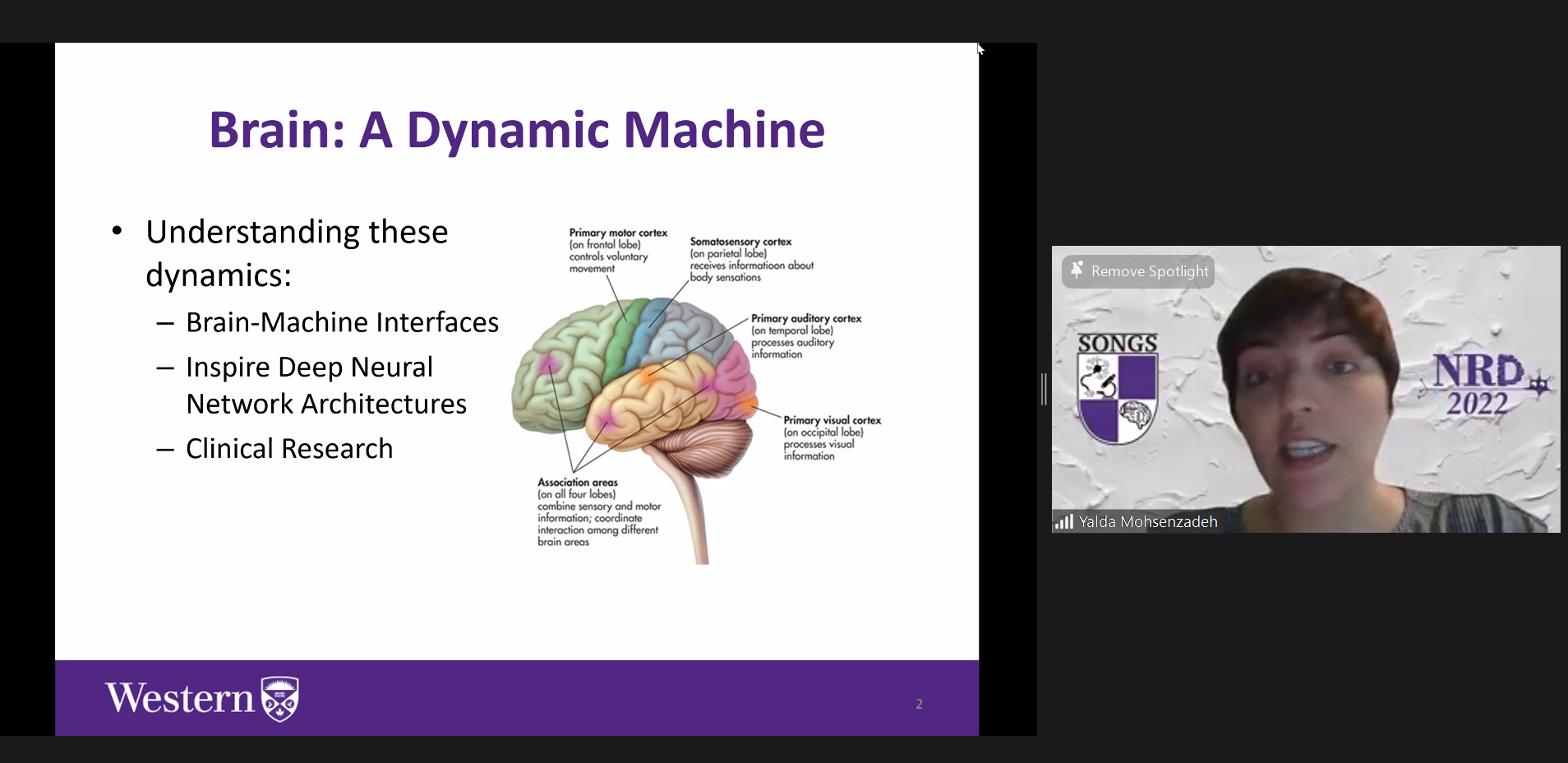Click the signal strength bars icon
Screen dimensions: 1568x763
pos(1064,521)
